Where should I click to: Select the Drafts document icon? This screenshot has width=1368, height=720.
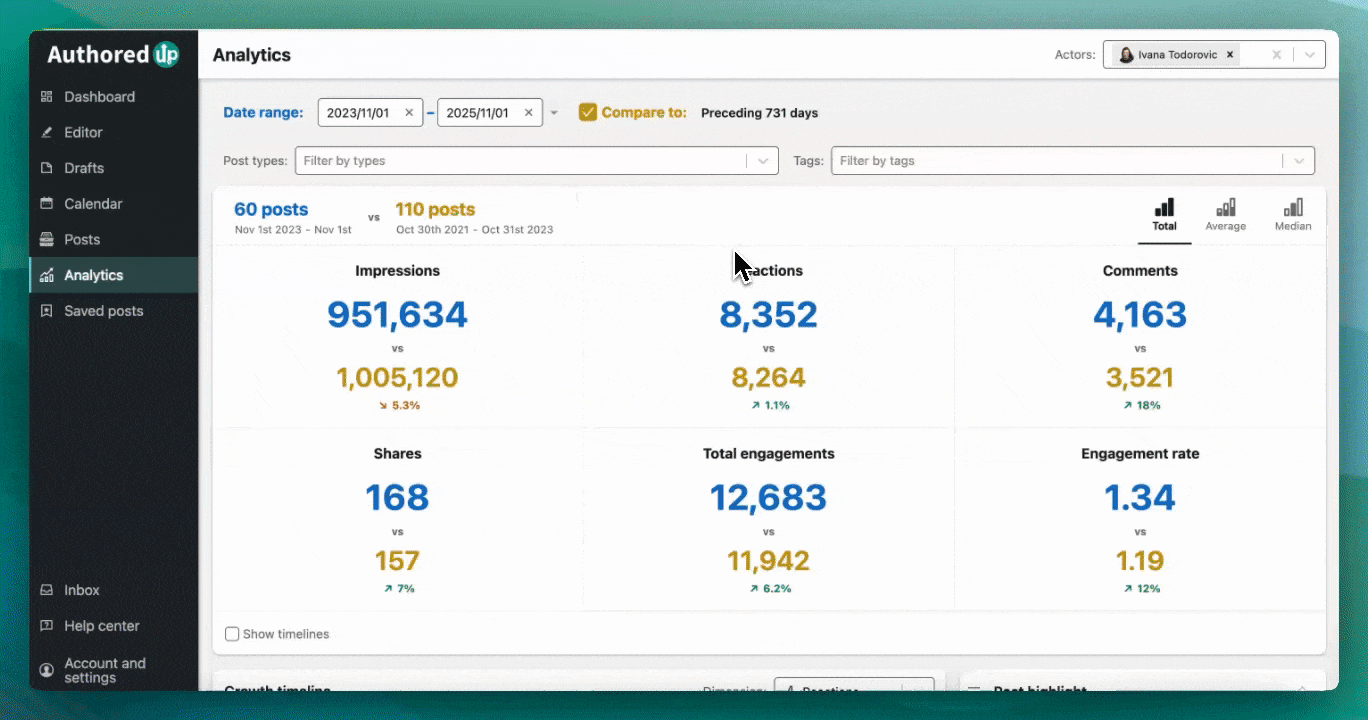click(x=46, y=168)
